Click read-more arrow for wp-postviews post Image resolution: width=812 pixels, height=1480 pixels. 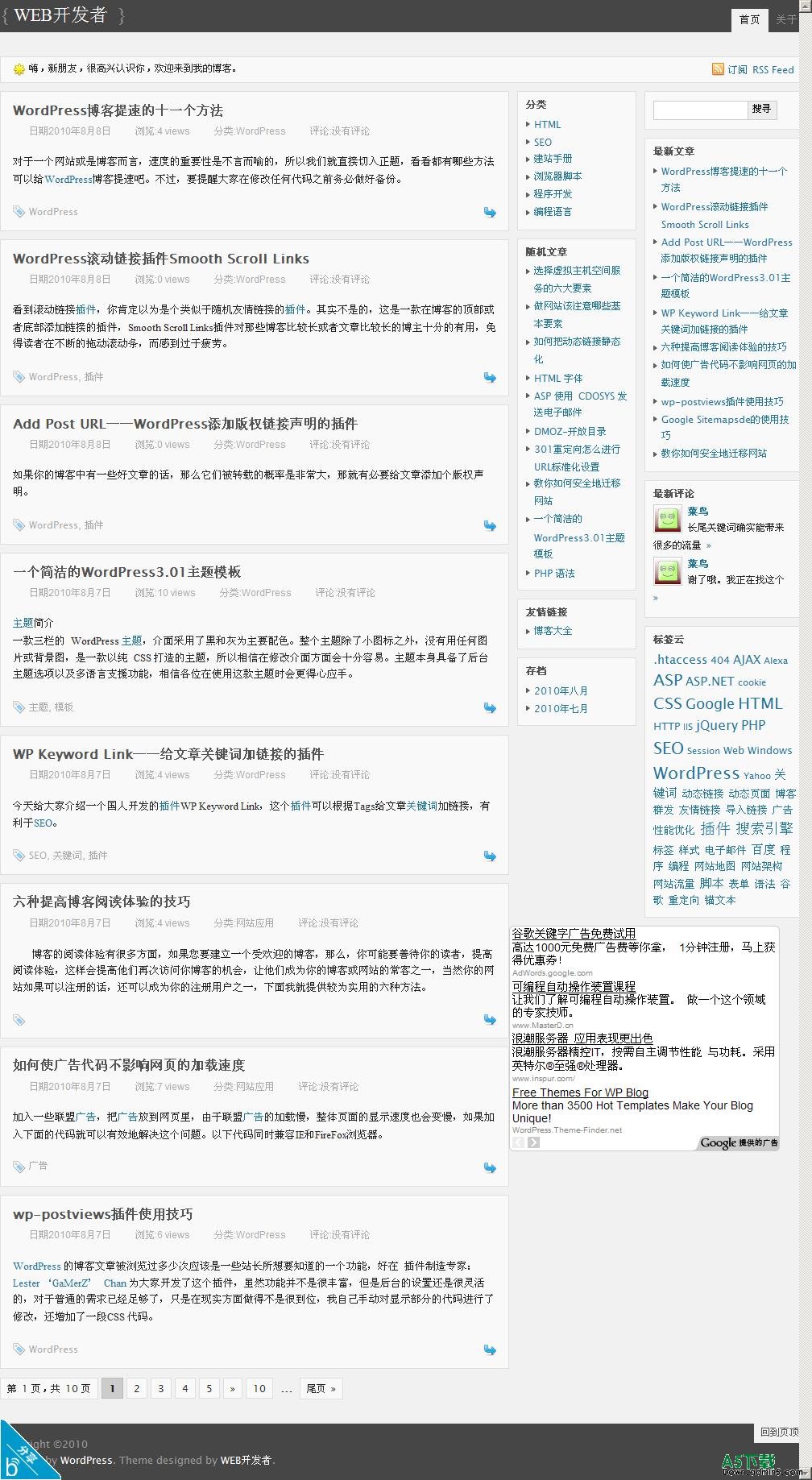(x=490, y=1349)
